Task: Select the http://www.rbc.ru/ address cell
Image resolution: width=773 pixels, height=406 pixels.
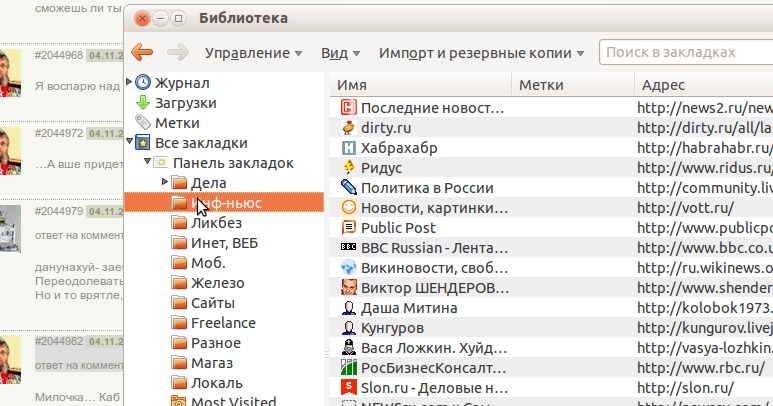Action: pyautogui.click(x=701, y=368)
